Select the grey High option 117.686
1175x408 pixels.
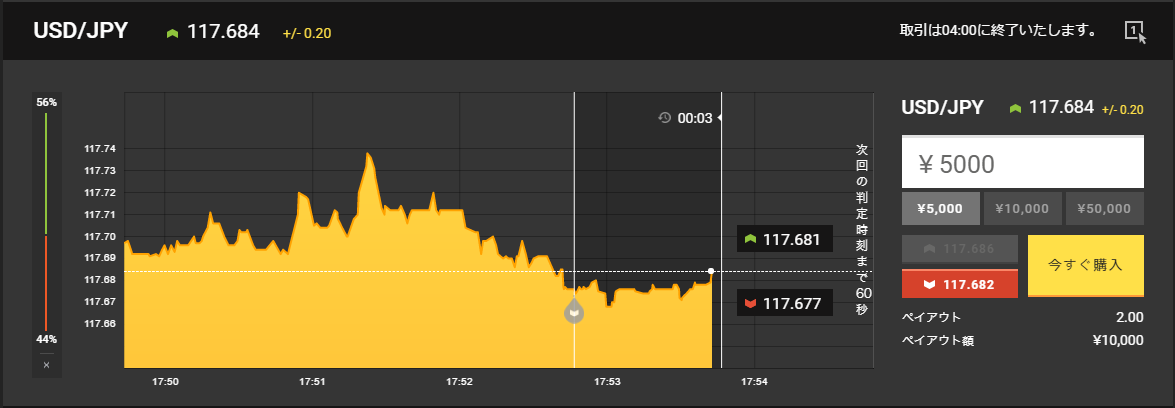click(x=960, y=248)
